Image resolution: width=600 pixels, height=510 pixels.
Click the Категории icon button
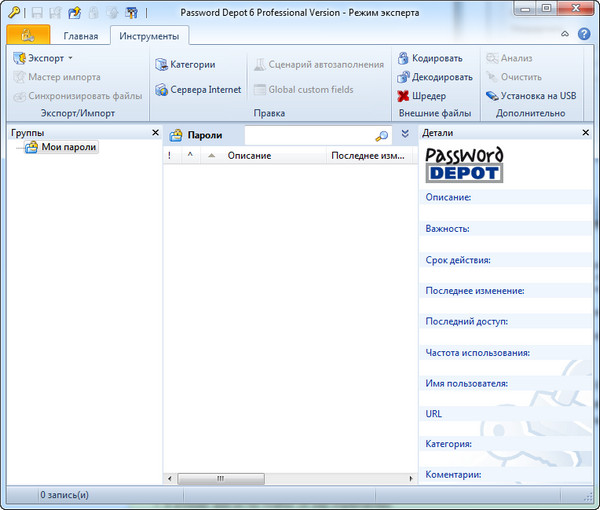[x=185, y=65]
